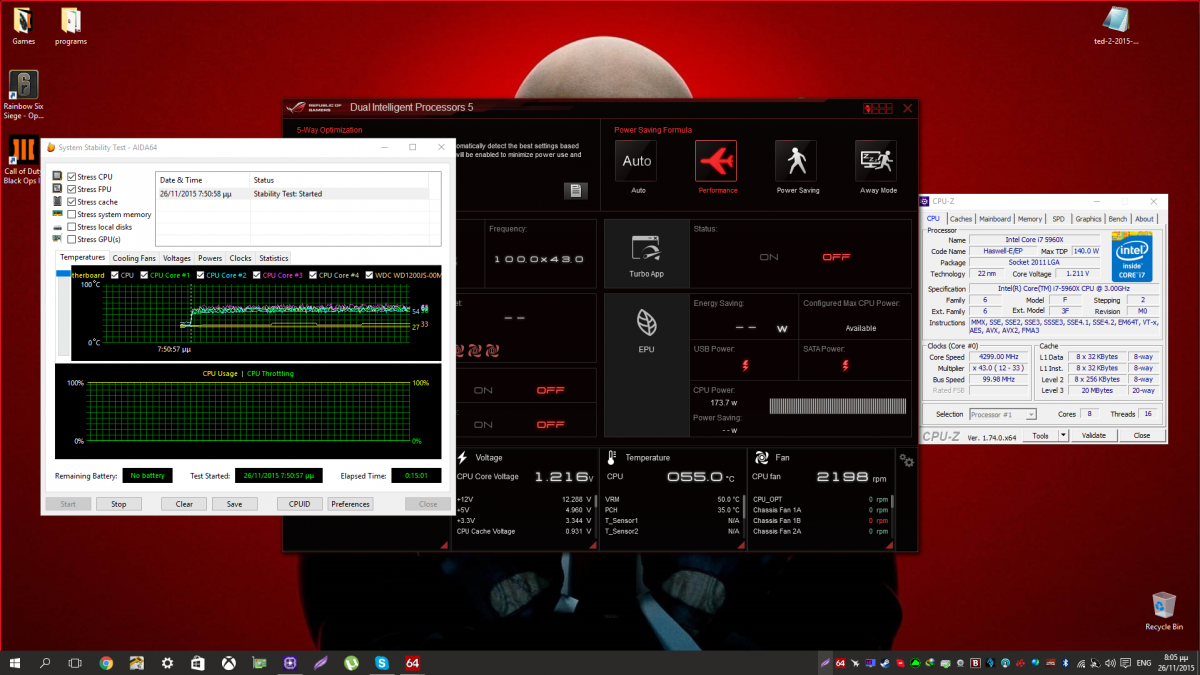Toggle the CPU Core #3 graph checkbox

pos(257,275)
